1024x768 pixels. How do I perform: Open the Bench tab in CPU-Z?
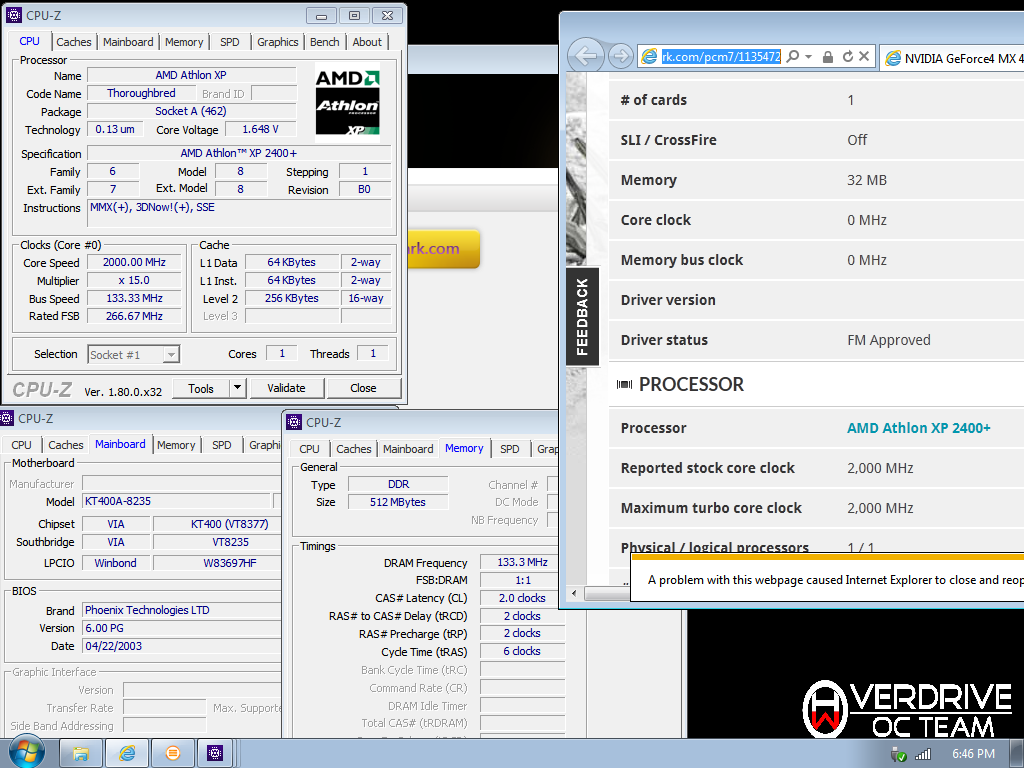point(325,42)
